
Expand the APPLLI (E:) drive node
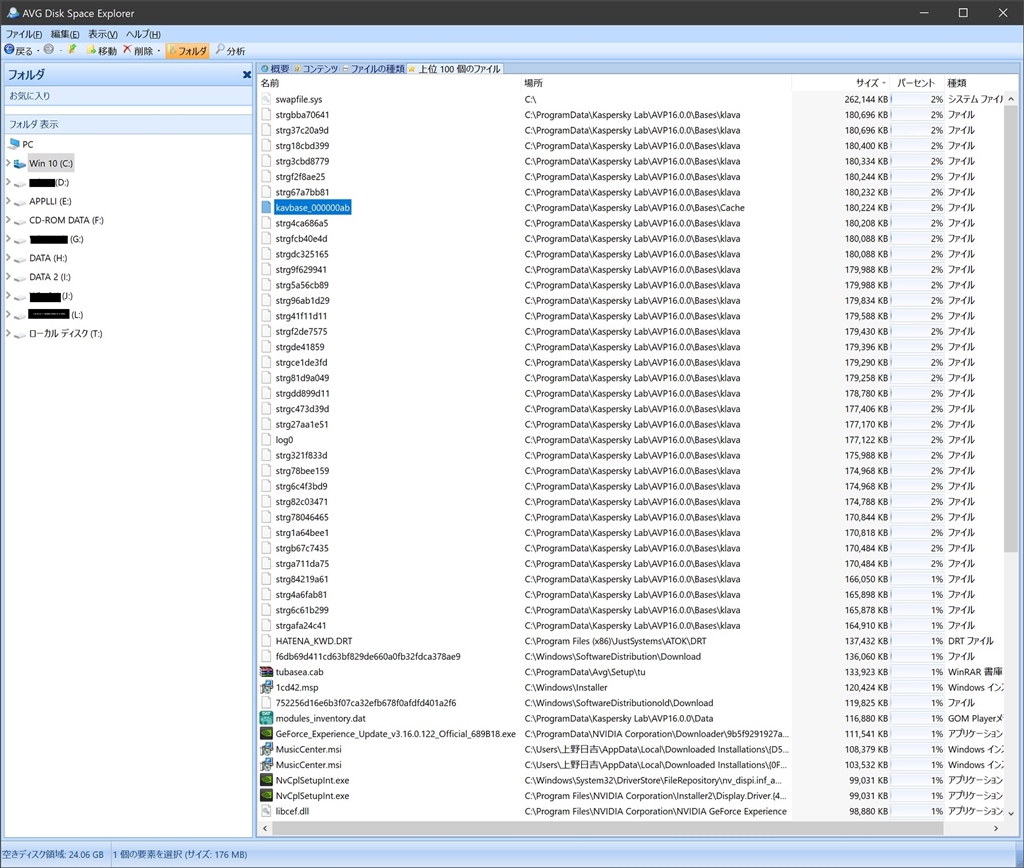[x=8, y=201]
